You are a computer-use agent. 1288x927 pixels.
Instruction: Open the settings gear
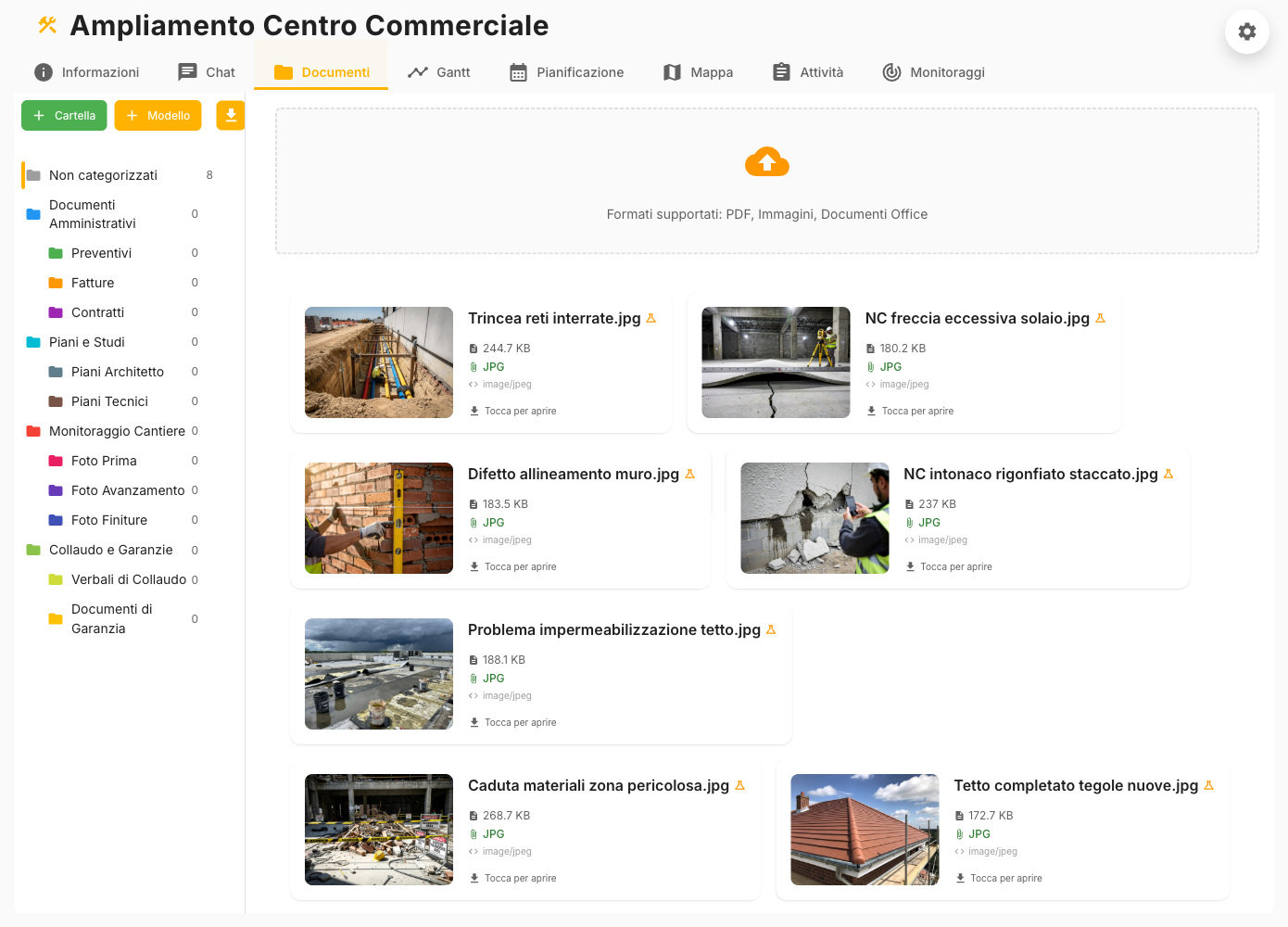[x=1246, y=32]
